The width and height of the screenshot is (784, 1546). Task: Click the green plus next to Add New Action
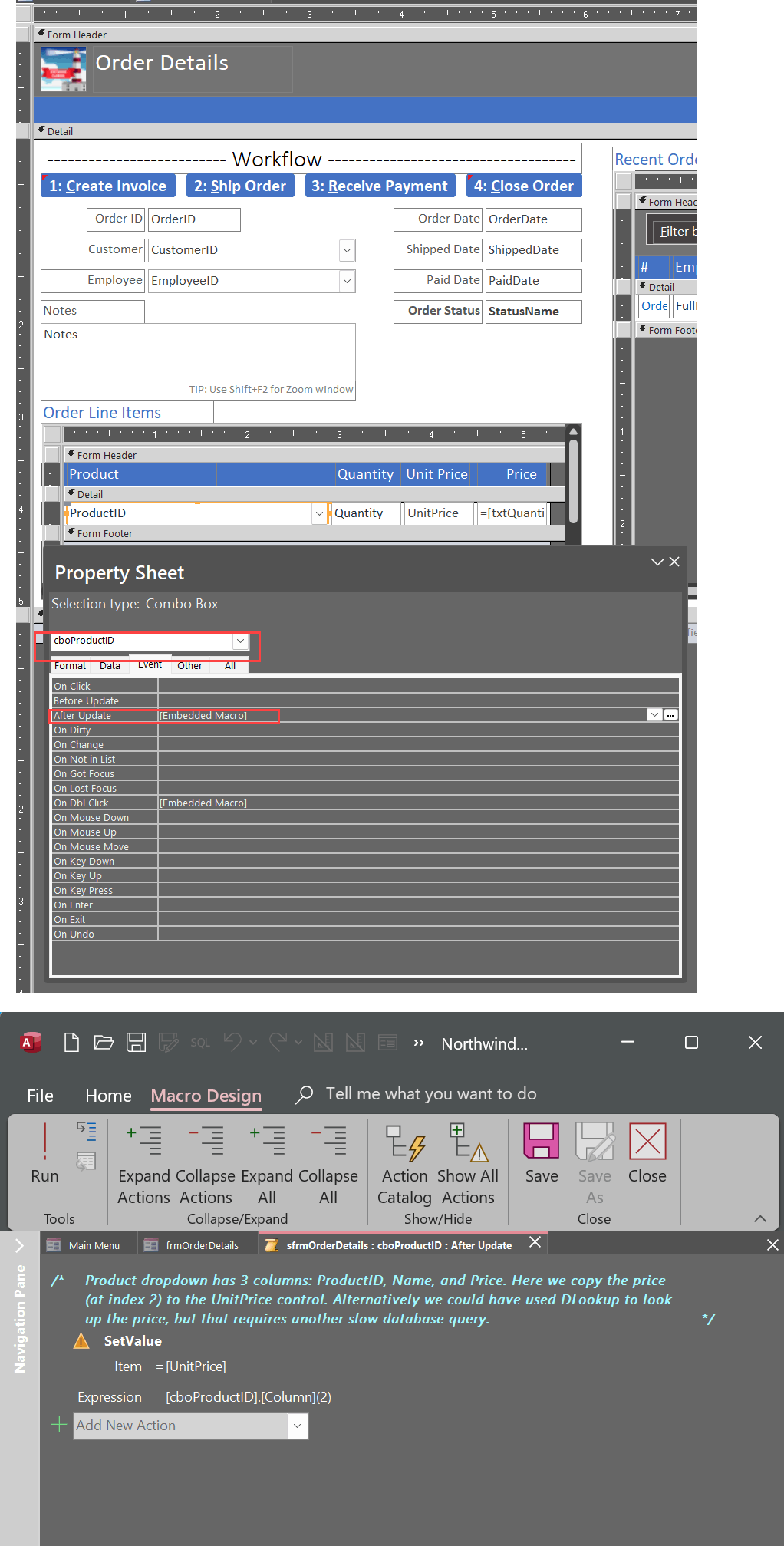[59, 1425]
